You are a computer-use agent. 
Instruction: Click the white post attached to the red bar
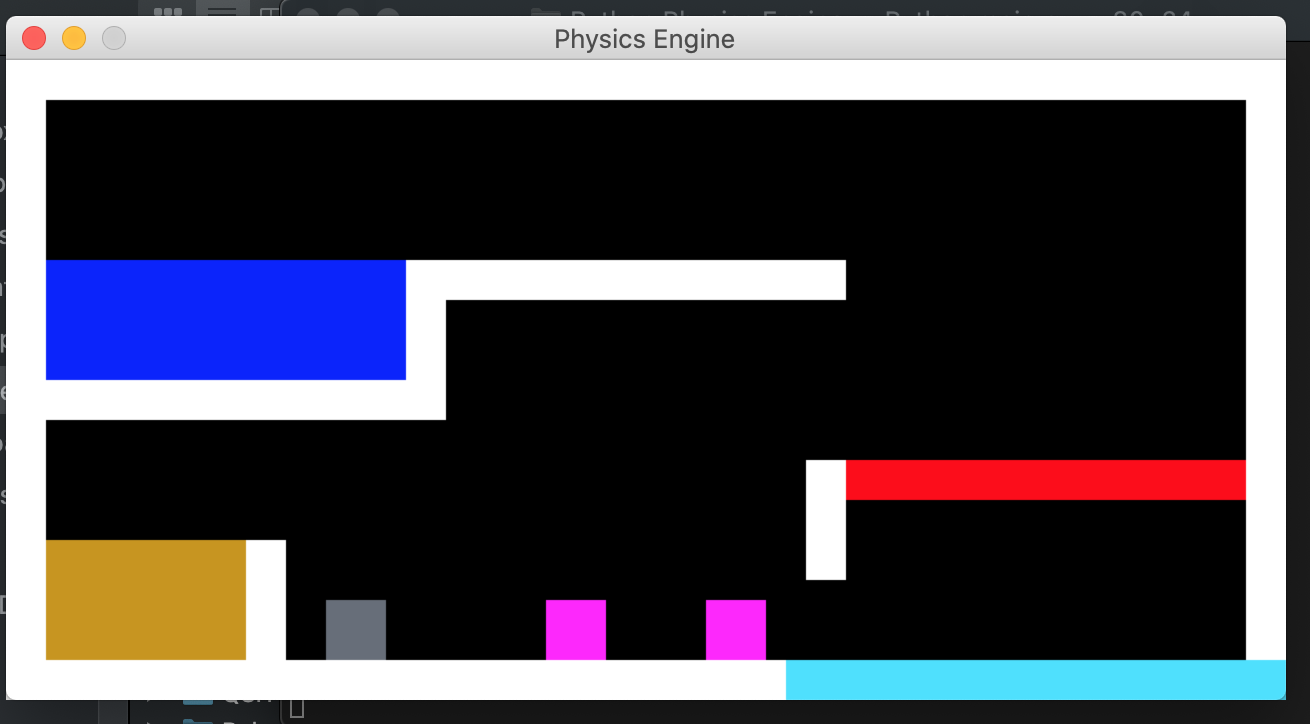click(826, 520)
